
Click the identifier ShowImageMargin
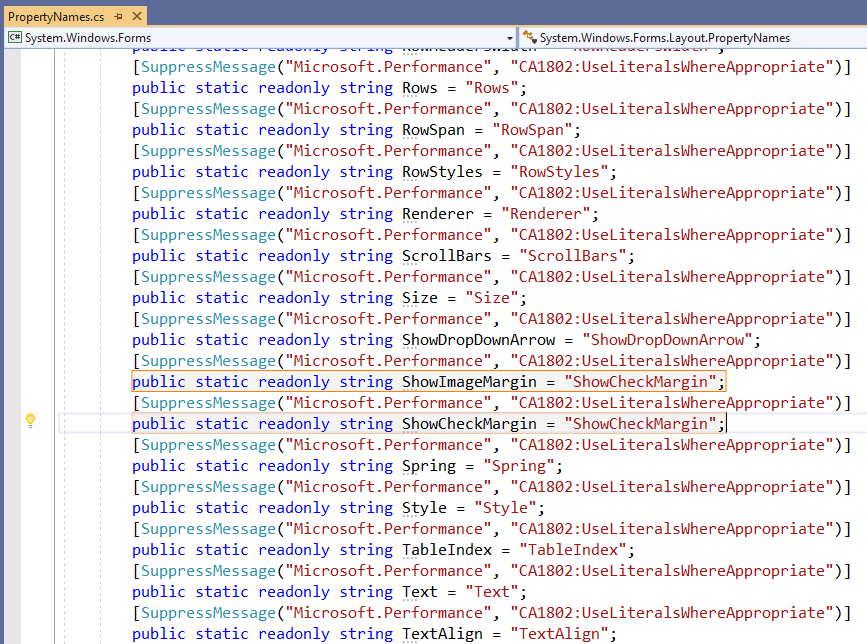(x=469, y=381)
